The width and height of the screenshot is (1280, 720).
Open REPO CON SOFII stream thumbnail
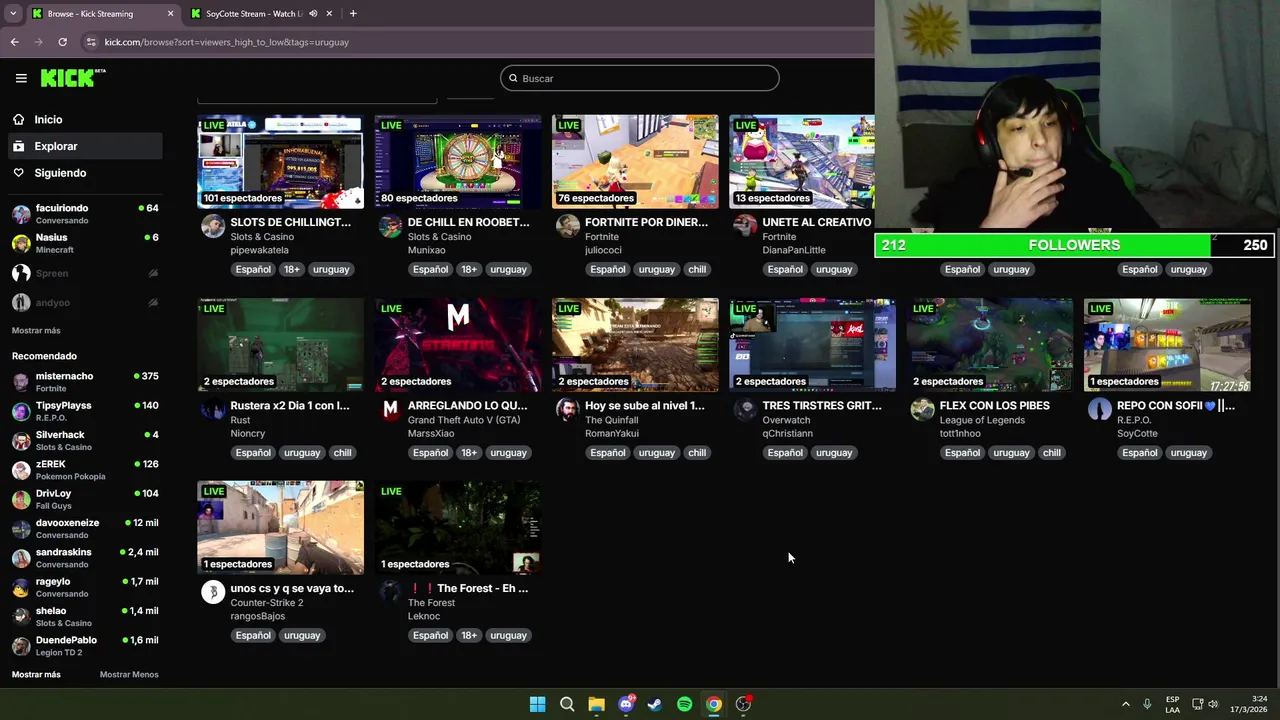point(1167,344)
